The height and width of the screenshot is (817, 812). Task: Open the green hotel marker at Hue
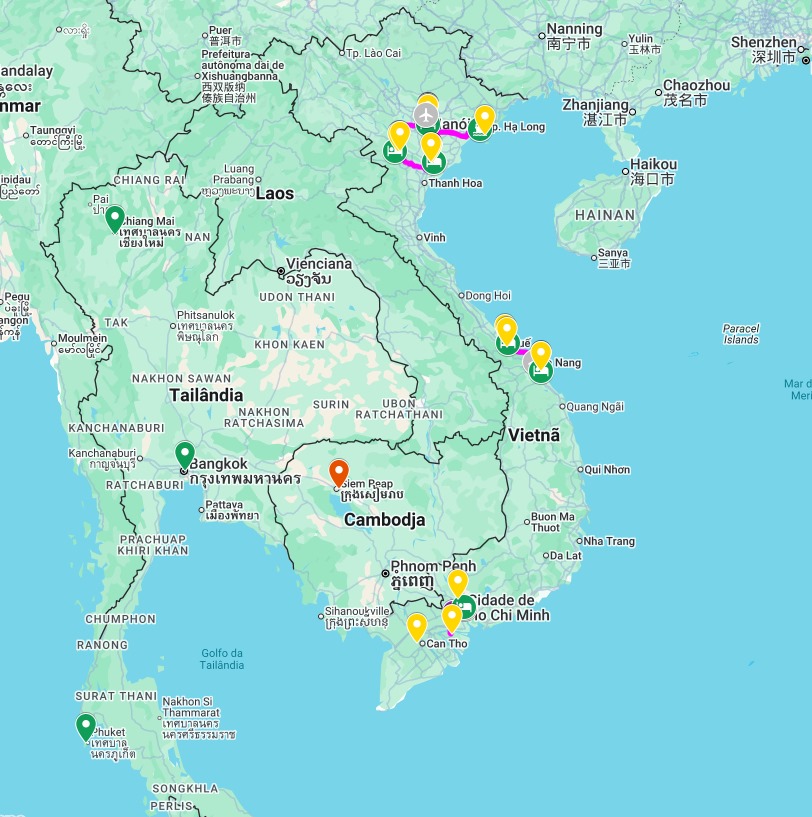[508, 345]
